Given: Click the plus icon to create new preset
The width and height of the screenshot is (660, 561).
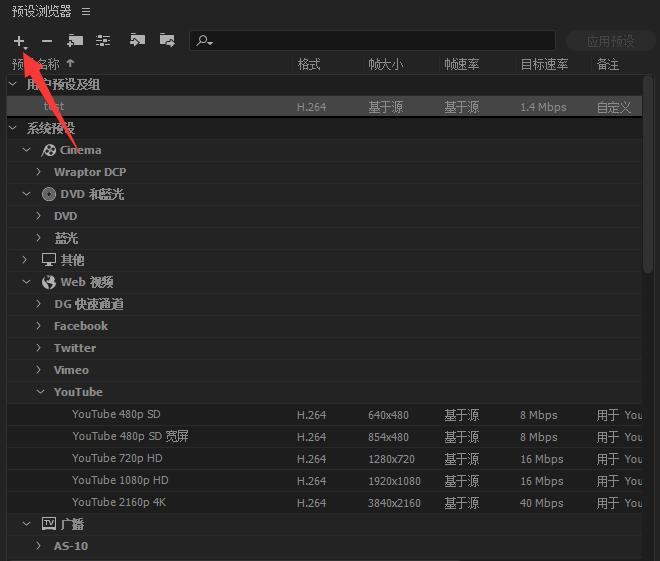Looking at the screenshot, I should [19, 41].
